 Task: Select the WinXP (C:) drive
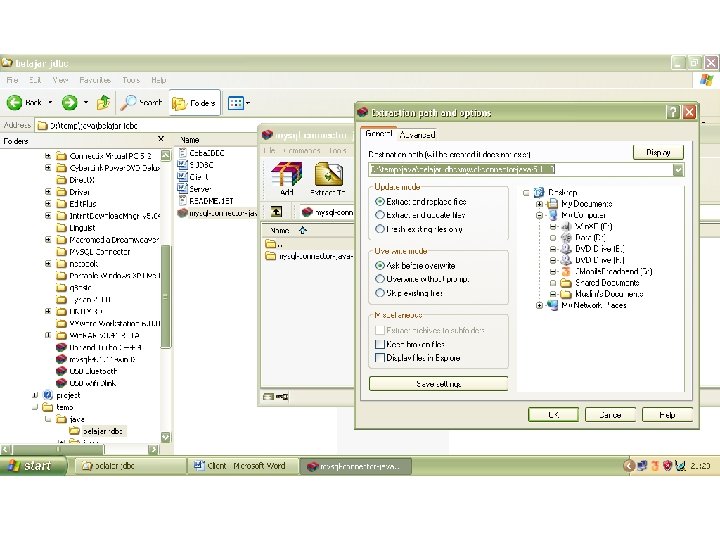587,226
